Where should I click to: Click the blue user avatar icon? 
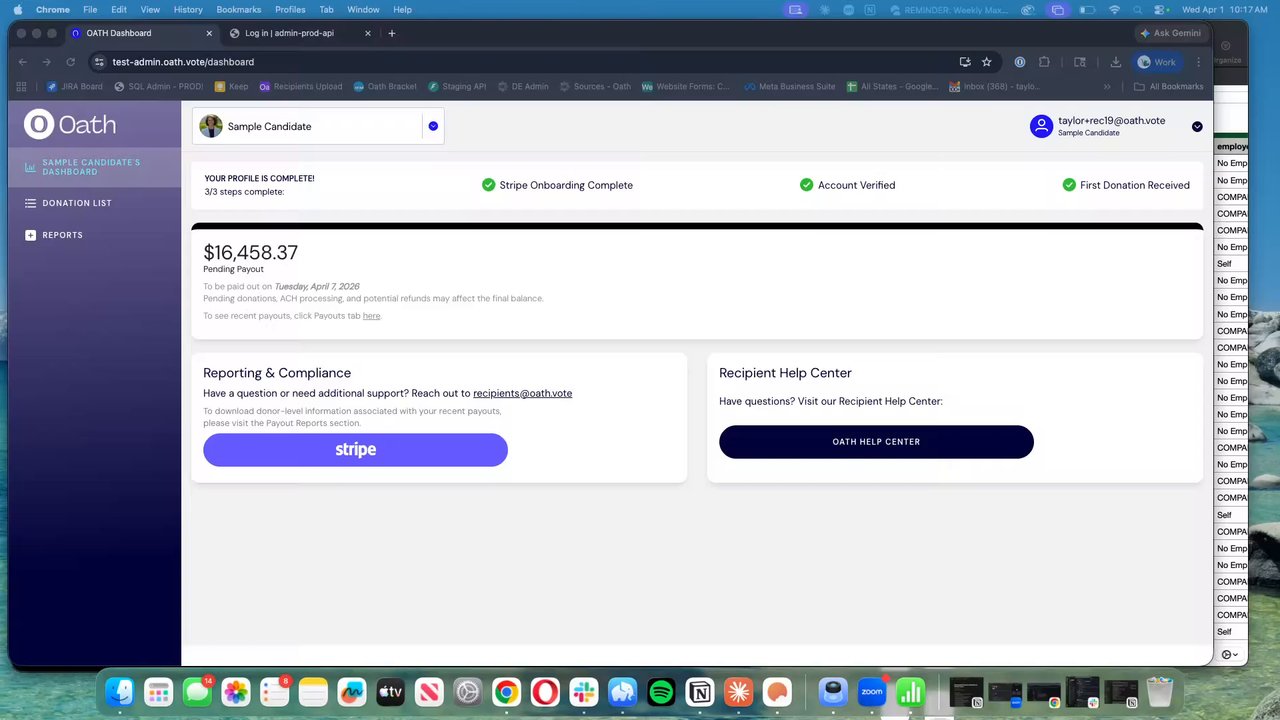point(1041,126)
